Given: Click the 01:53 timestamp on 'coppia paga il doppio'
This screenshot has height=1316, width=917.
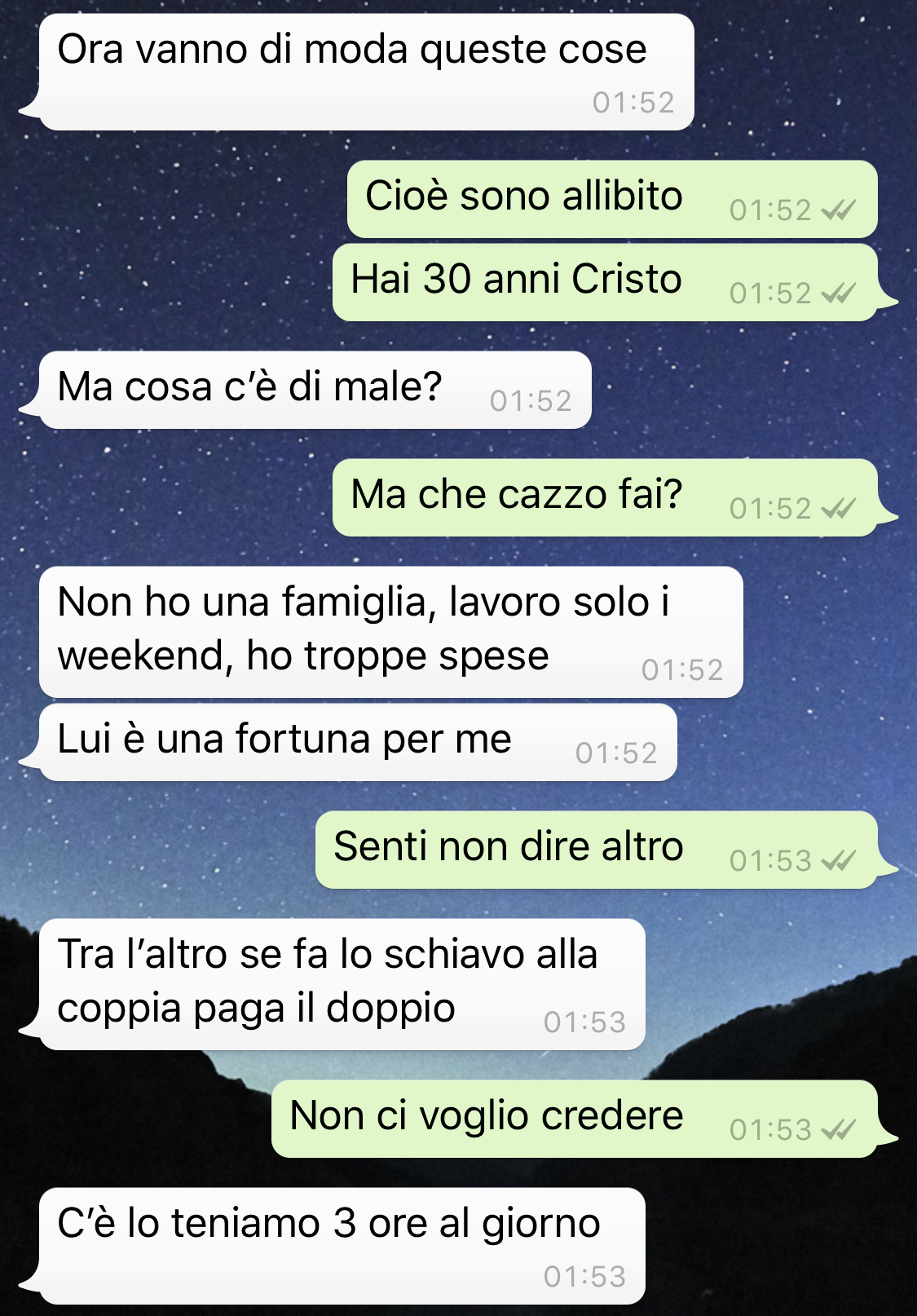Looking at the screenshot, I should click(584, 1022).
